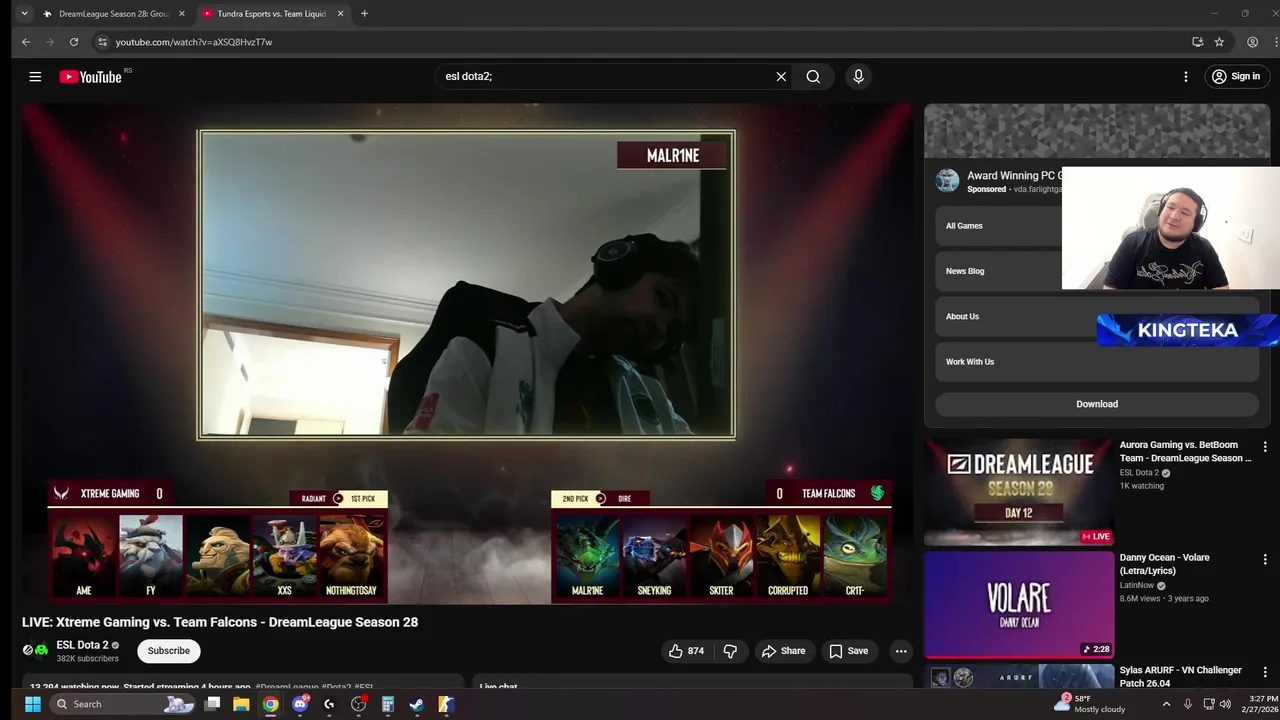The height and width of the screenshot is (720, 1280).
Task: Switch to Tundra Esports vs. Team Liquid tab
Action: tap(272, 14)
